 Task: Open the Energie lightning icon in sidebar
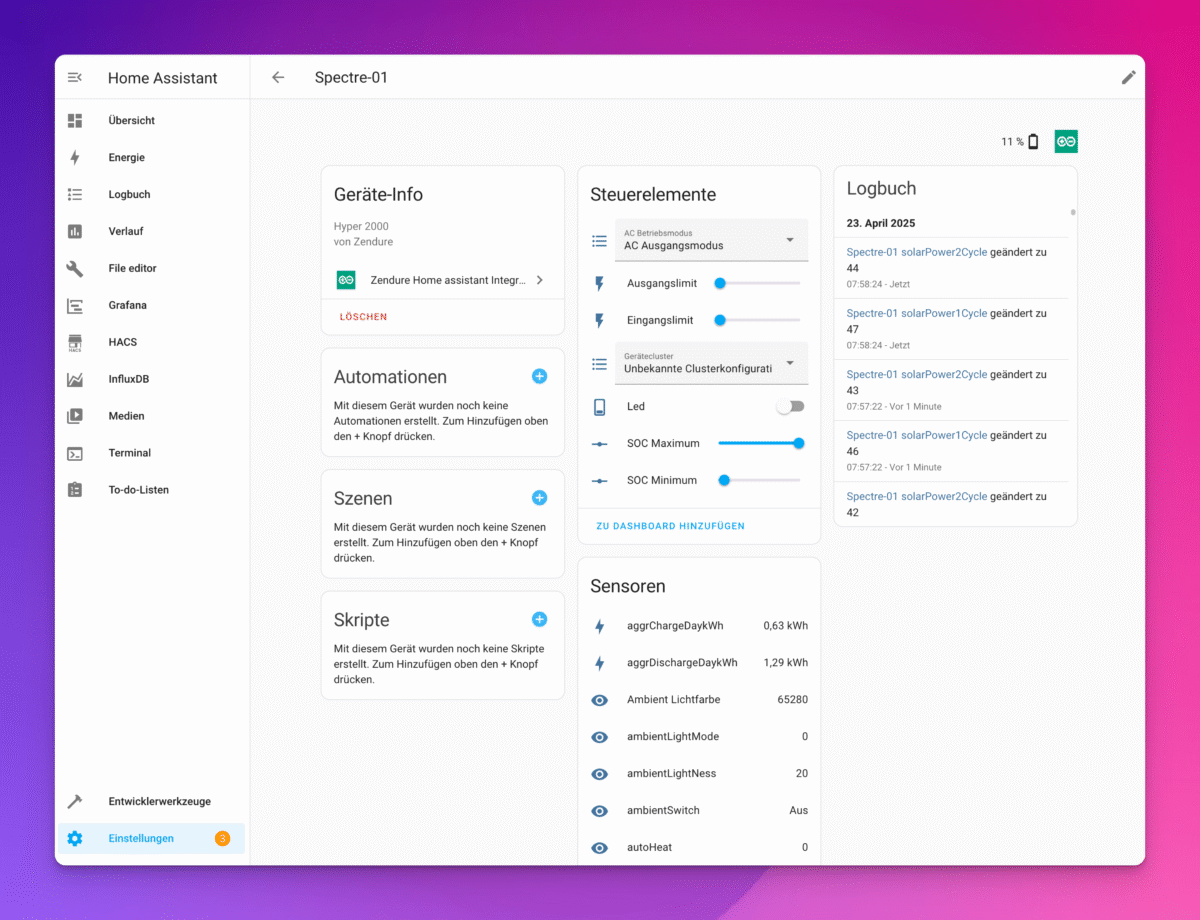(x=75, y=158)
